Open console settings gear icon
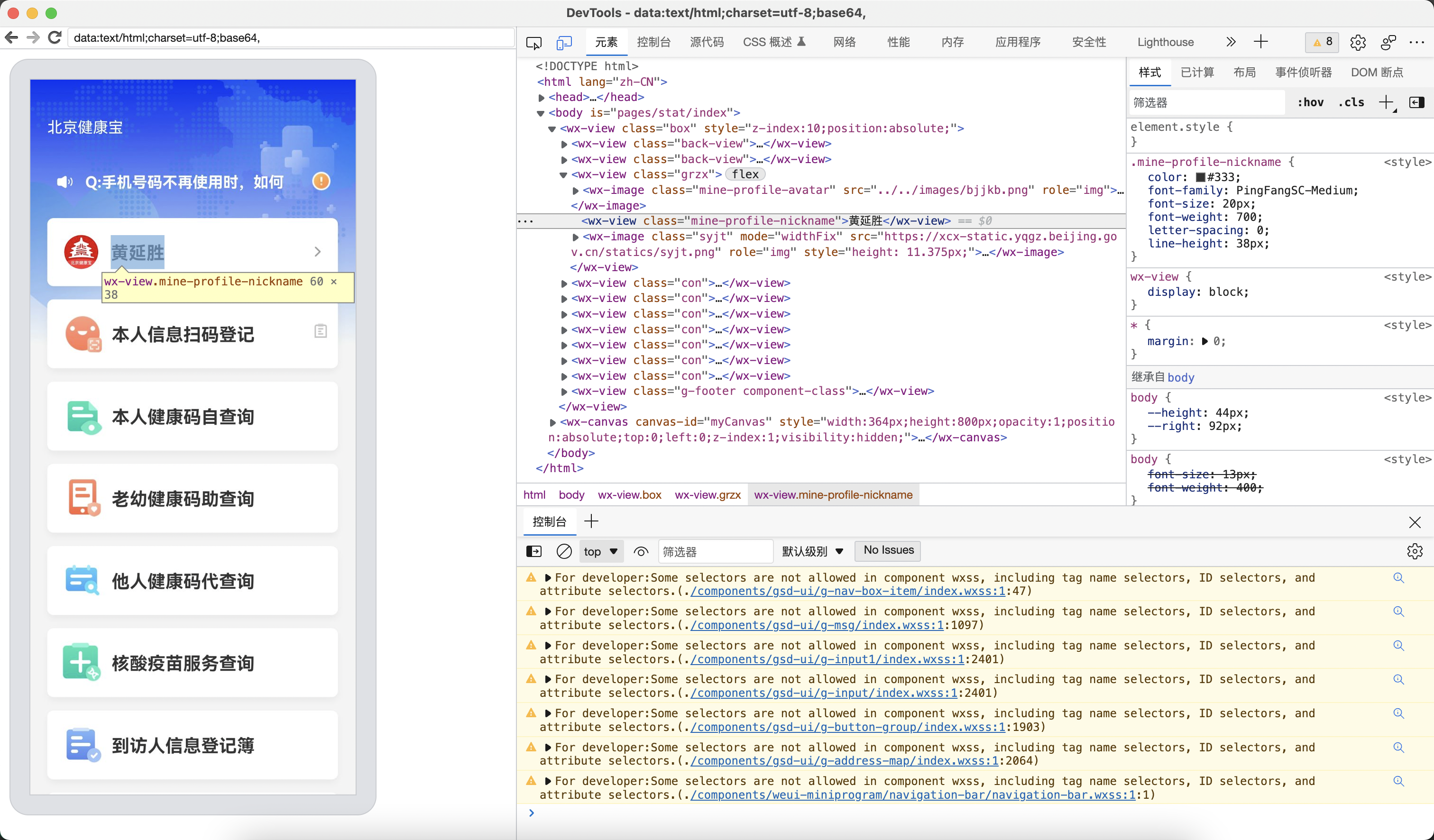 click(1414, 551)
